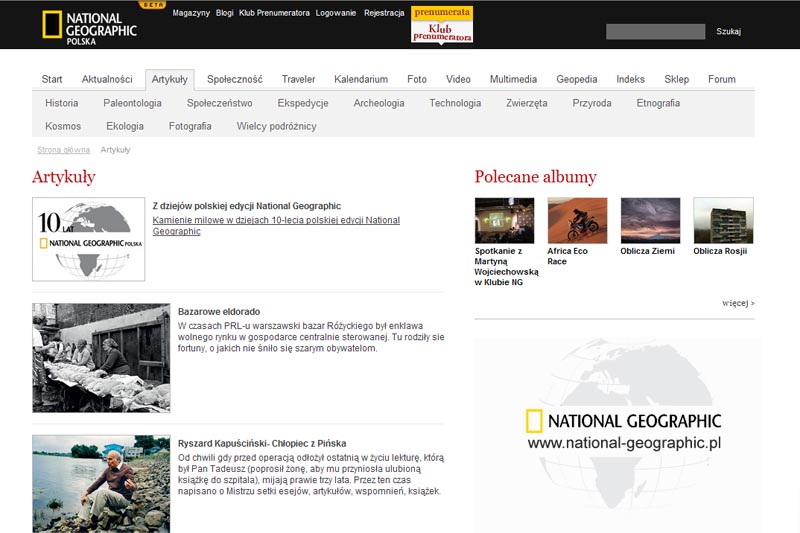The image size is (800, 533).
Task: Open the Kalendarium tab
Action: pyautogui.click(x=361, y=79)
